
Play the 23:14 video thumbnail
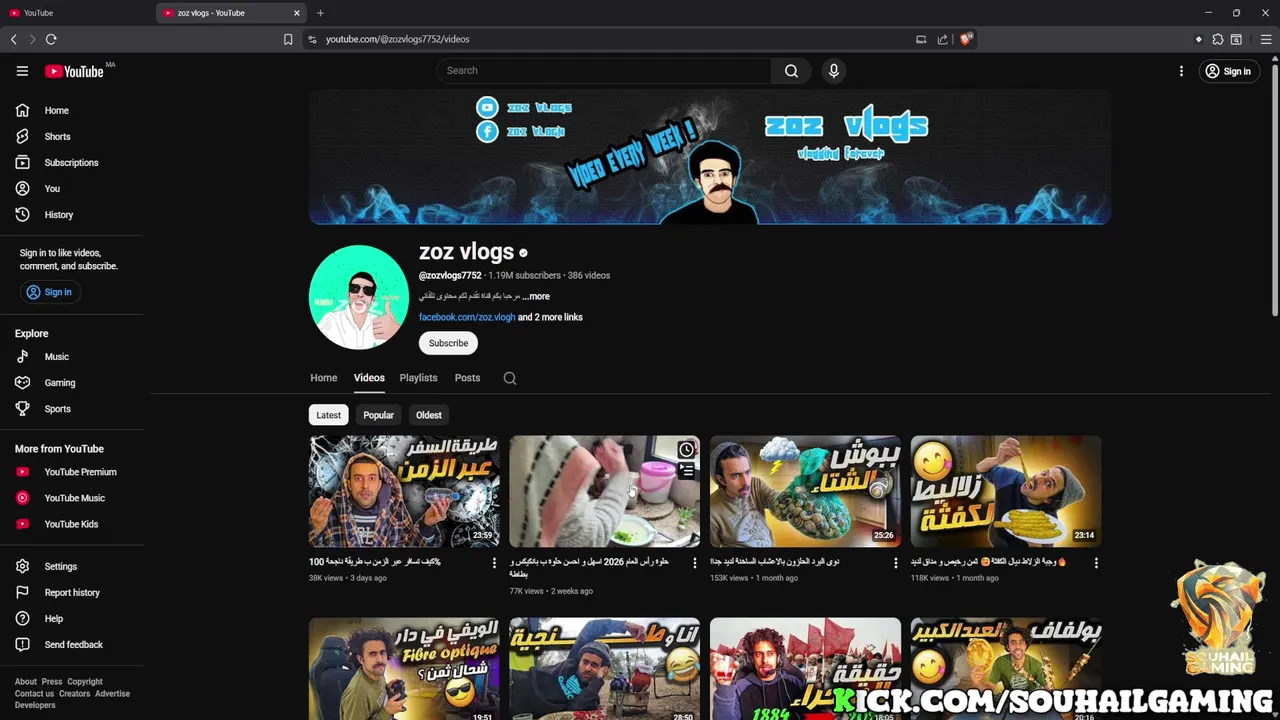1006,491
